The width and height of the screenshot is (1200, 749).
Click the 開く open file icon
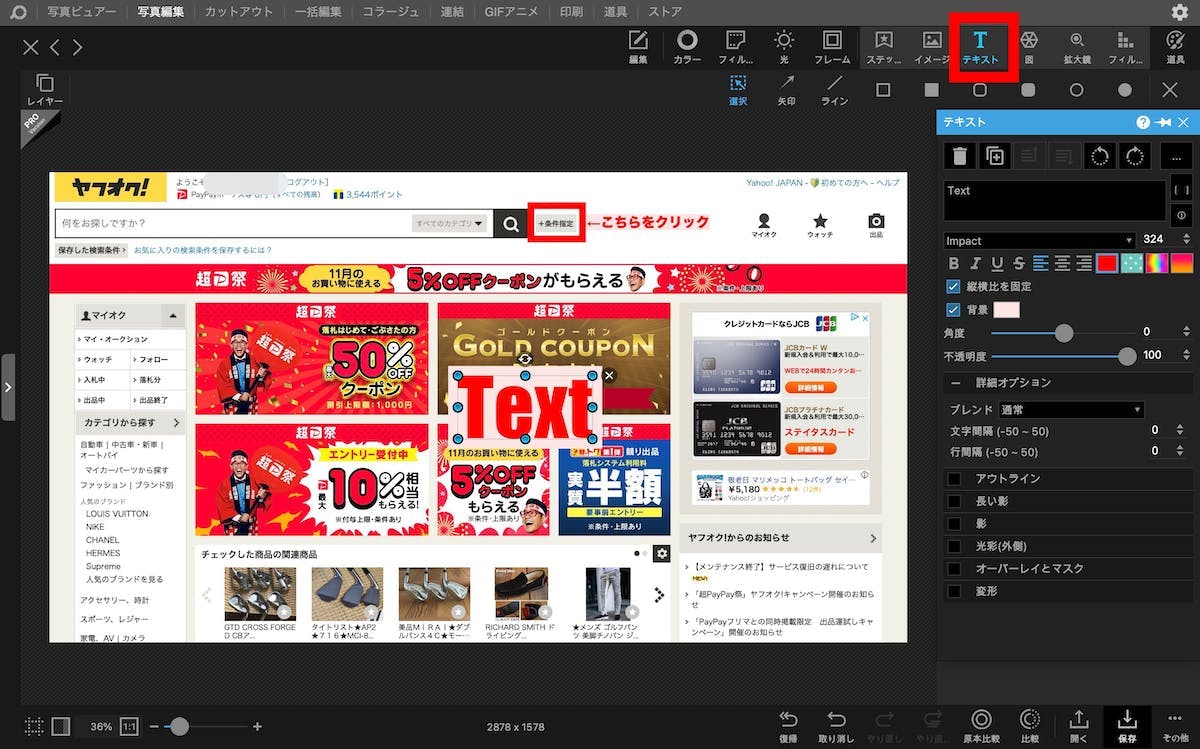click(x=1079, y=726)
